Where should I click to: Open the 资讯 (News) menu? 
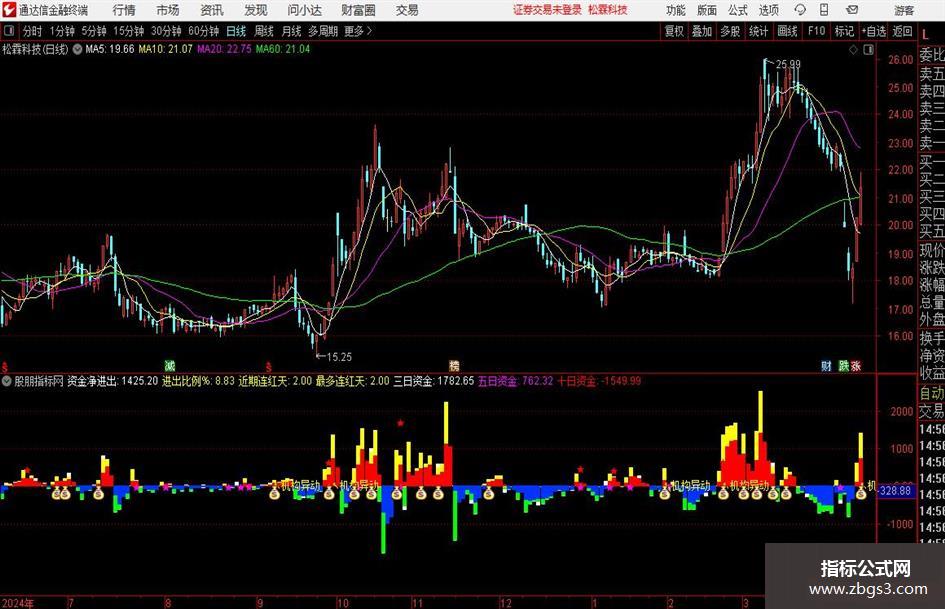pyautogui.click(x=212, y=10)
